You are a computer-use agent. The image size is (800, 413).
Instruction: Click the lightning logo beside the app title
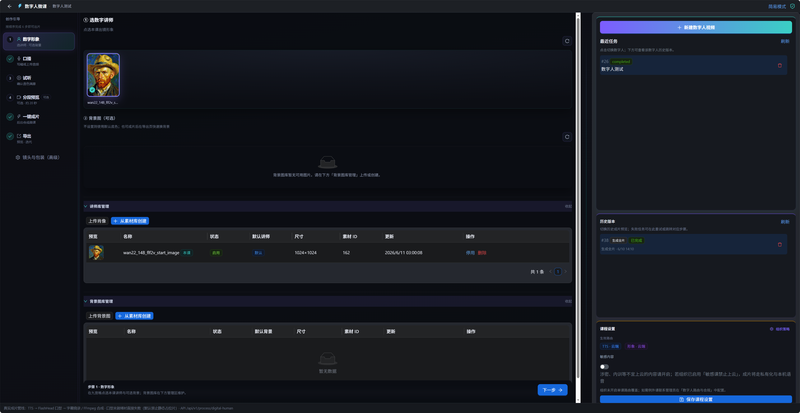point(20,6)
